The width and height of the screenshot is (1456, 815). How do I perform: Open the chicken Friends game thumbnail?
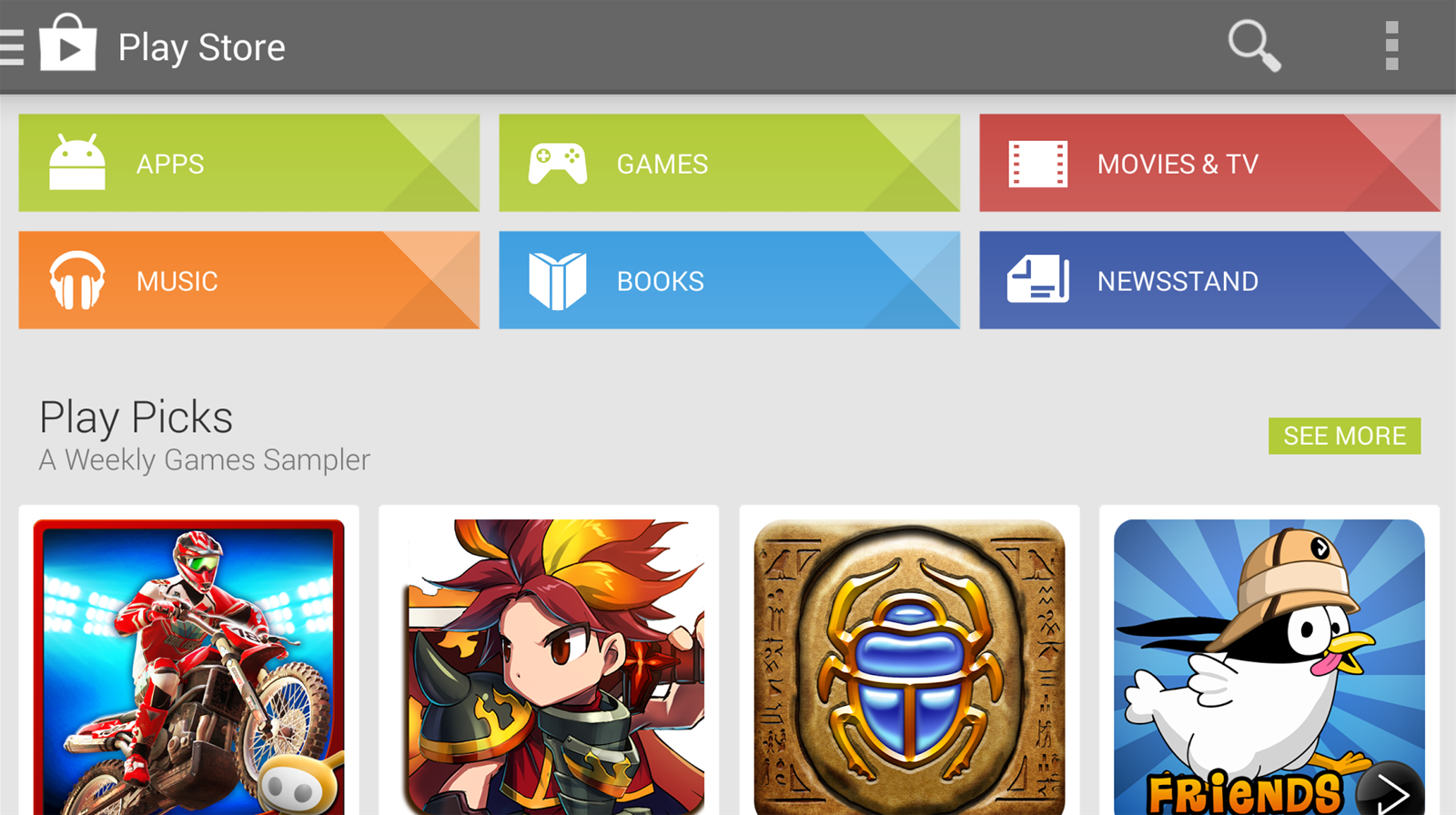(x=1269, y=667)
